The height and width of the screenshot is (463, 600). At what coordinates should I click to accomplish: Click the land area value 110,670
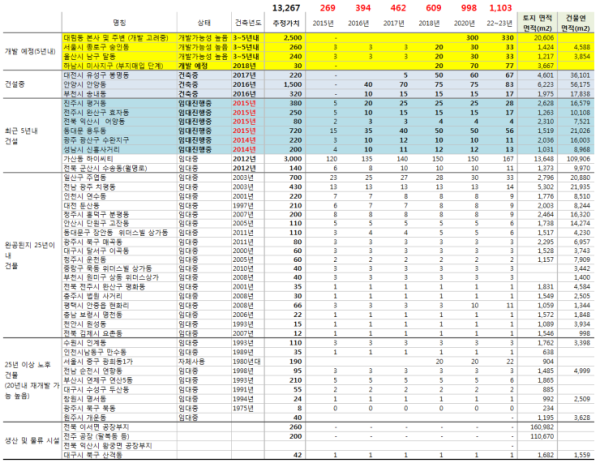[542, 436]
